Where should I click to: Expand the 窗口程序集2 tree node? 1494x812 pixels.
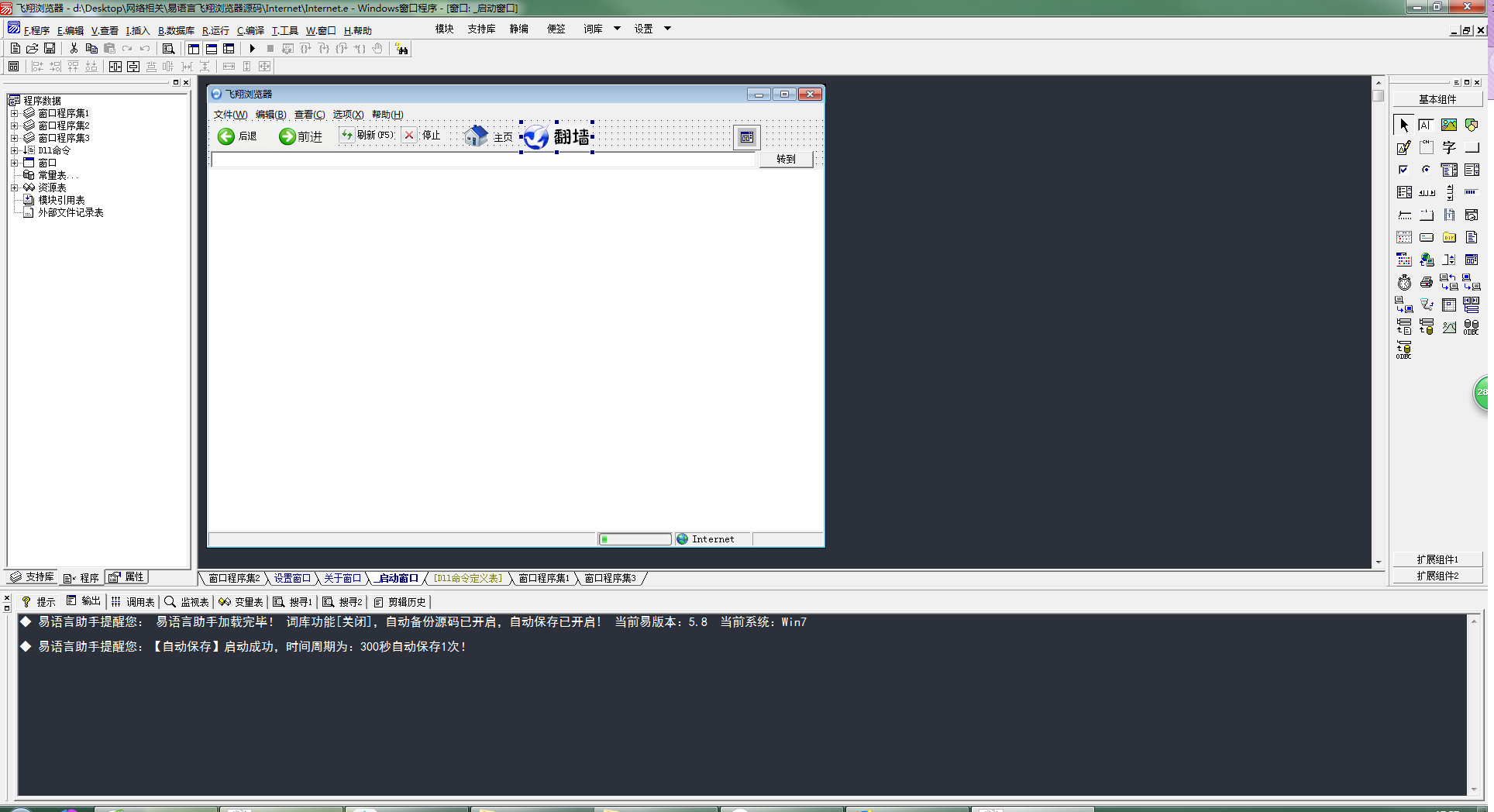[14, 126]
